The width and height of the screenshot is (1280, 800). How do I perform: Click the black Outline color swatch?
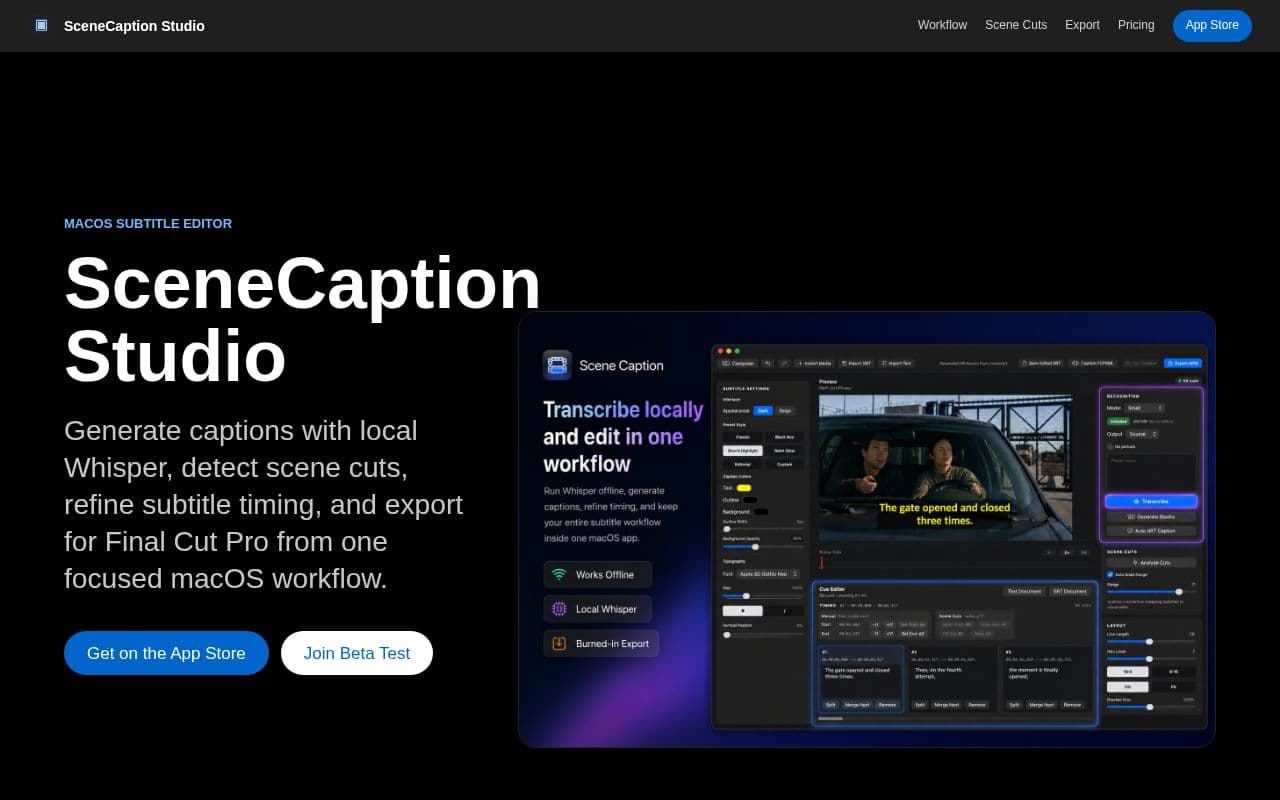tap(750, 500)
